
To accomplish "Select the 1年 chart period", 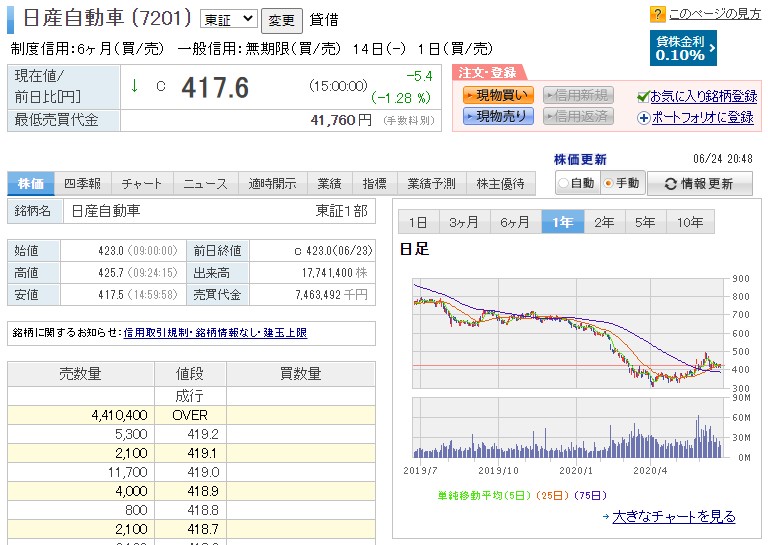I will 563,222.
